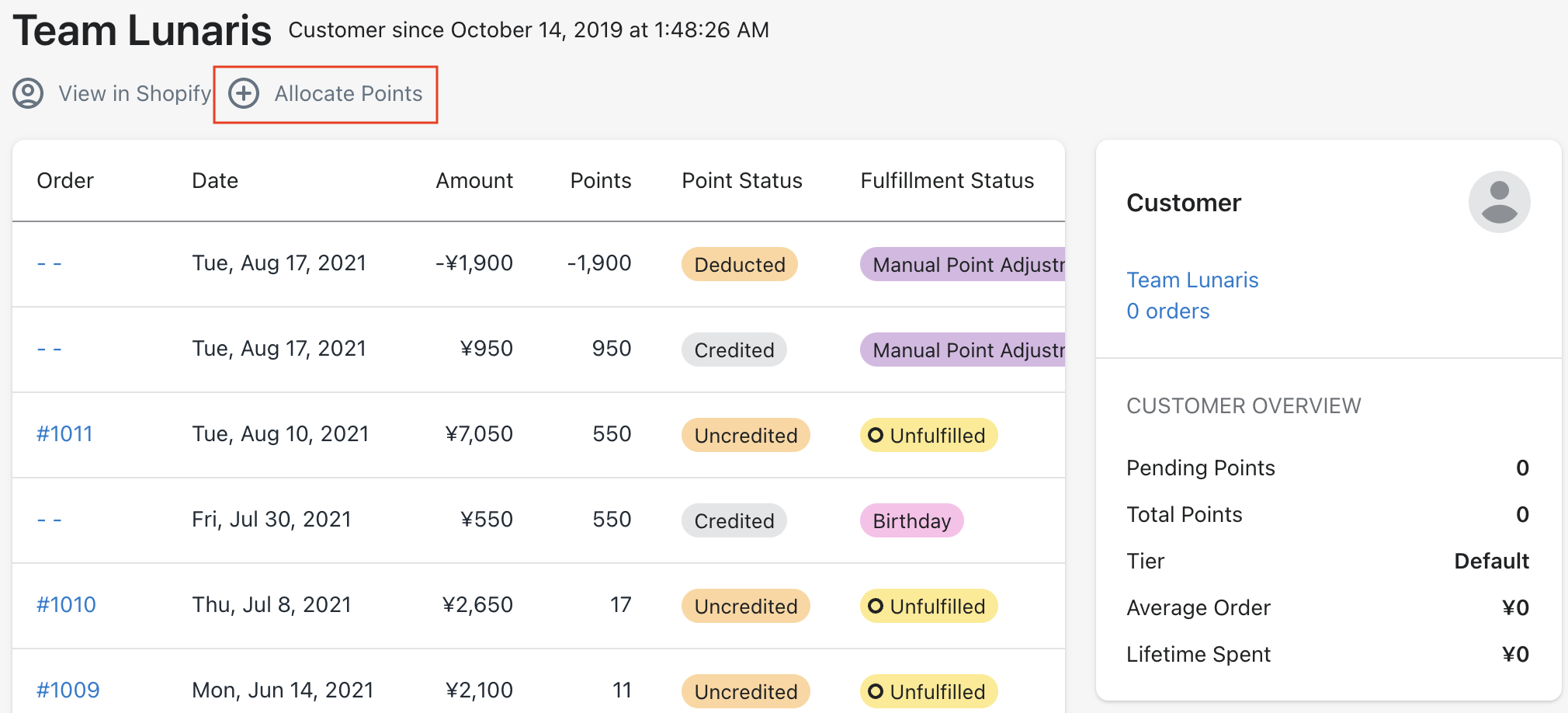Click the customer avatar placeholder image
The image size is (1568, 713).
pyautogui.click(x=1498, y=202)
